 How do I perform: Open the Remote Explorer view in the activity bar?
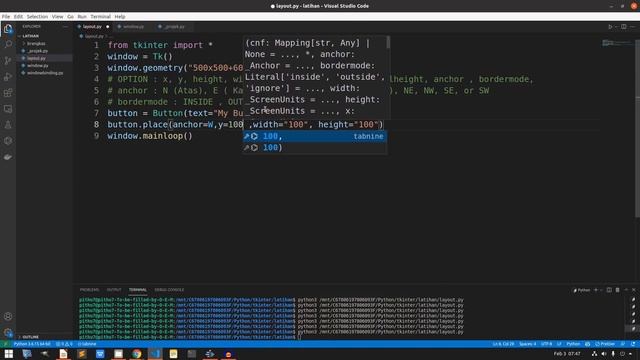point(8,109)
